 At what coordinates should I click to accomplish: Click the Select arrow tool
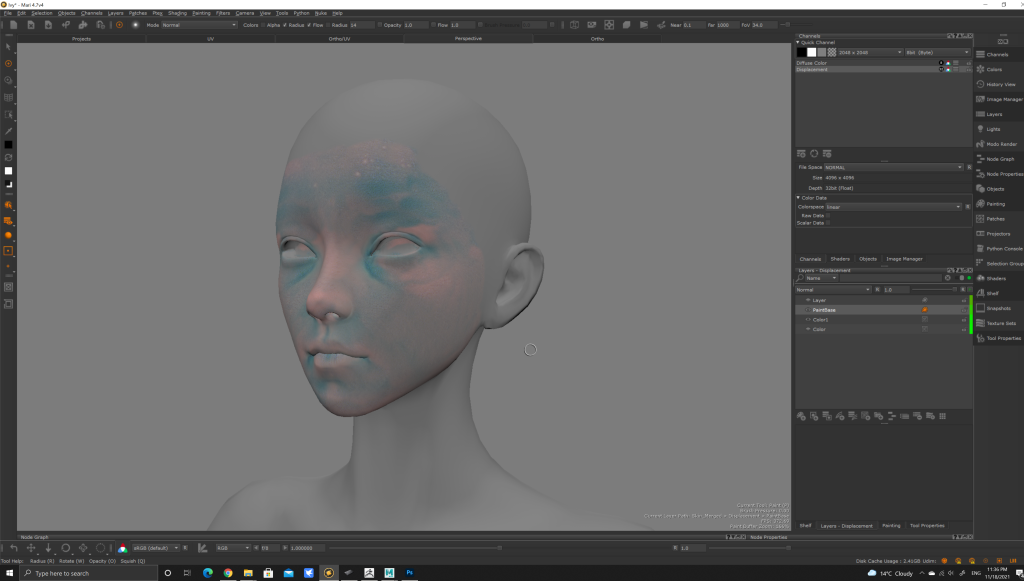point(8,47)
